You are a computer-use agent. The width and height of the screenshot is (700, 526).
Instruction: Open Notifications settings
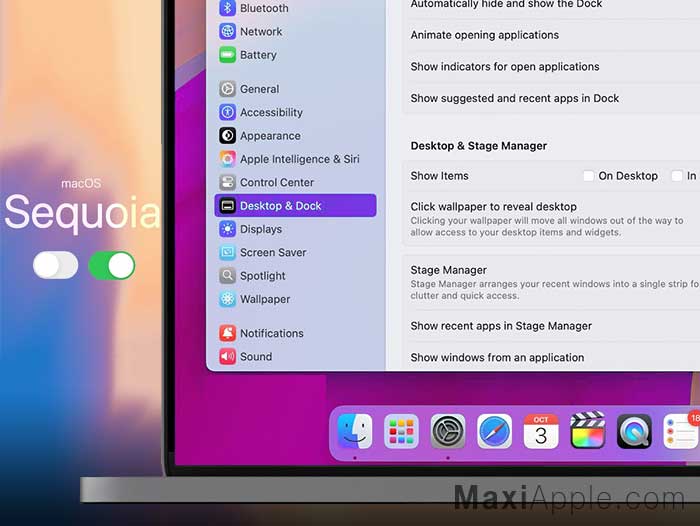point(296,333)
